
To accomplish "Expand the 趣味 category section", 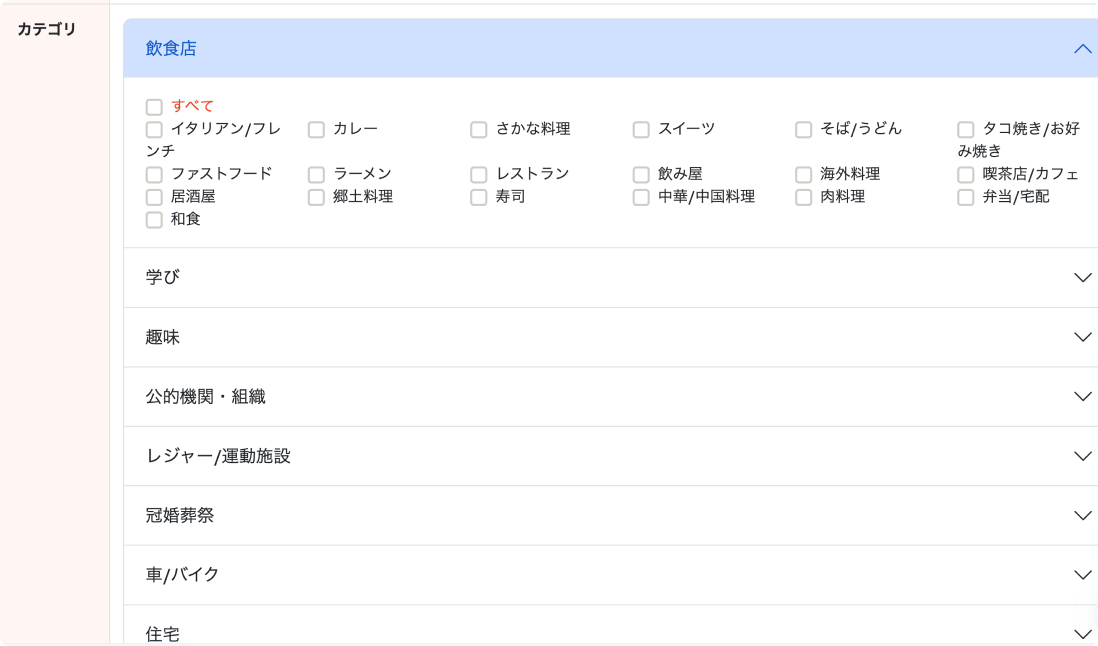I will point(1081,337).
